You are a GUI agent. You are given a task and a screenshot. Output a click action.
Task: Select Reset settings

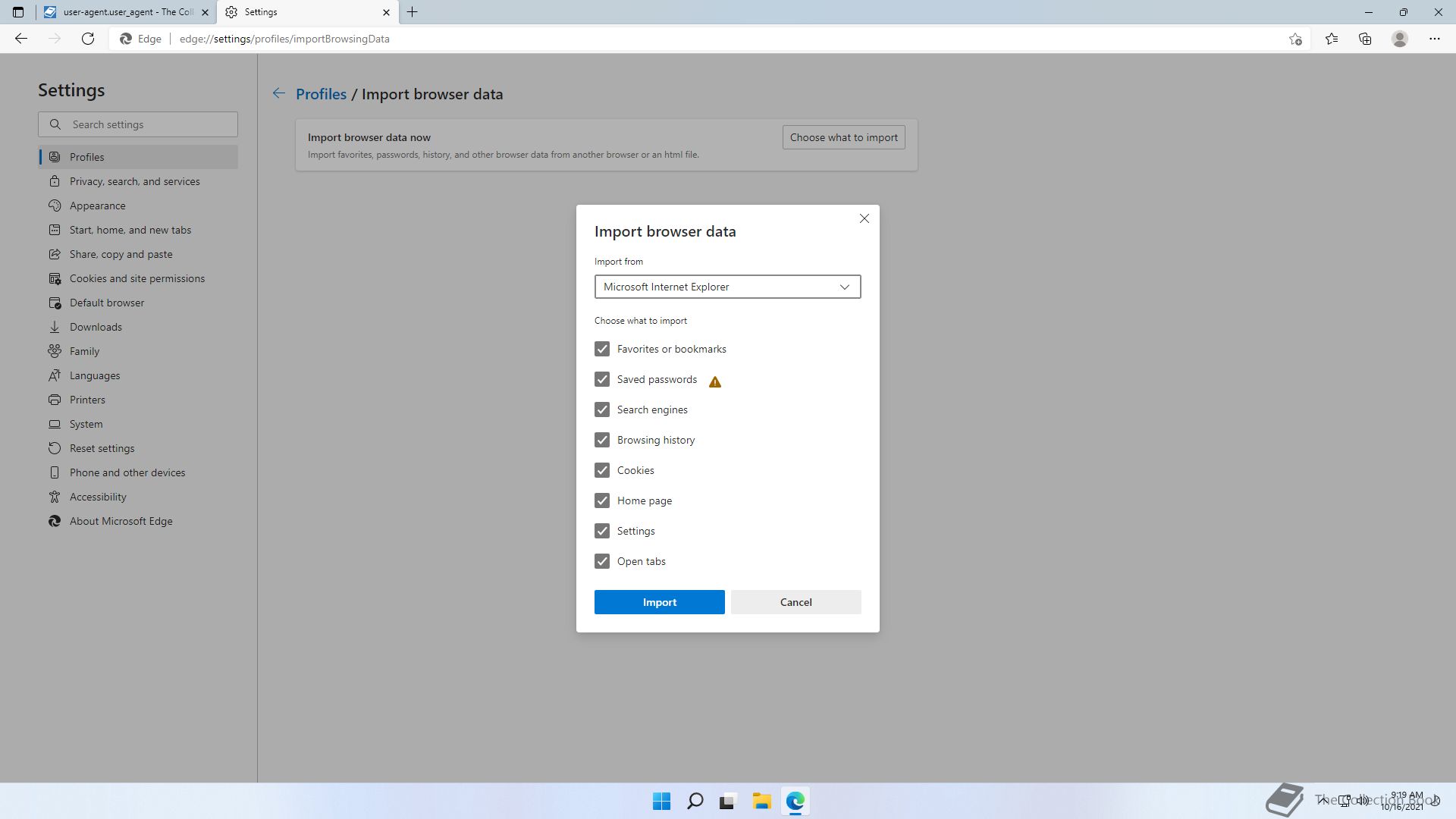pos(138,448)
